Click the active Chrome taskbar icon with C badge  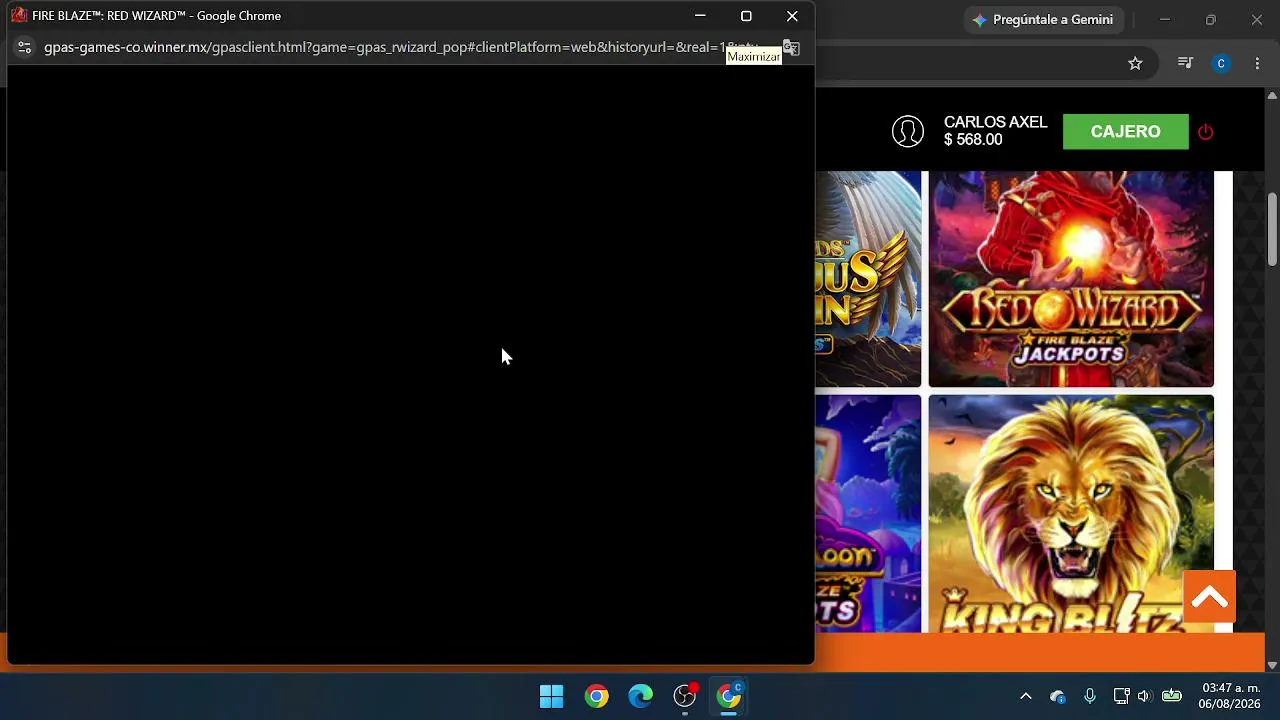729,696
